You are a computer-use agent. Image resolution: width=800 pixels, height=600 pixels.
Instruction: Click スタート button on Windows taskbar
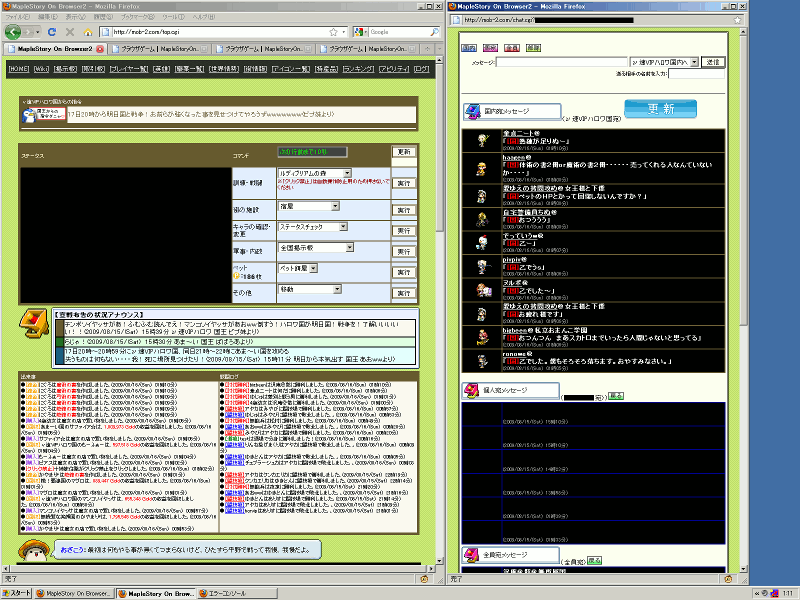[x=17, y=592]
